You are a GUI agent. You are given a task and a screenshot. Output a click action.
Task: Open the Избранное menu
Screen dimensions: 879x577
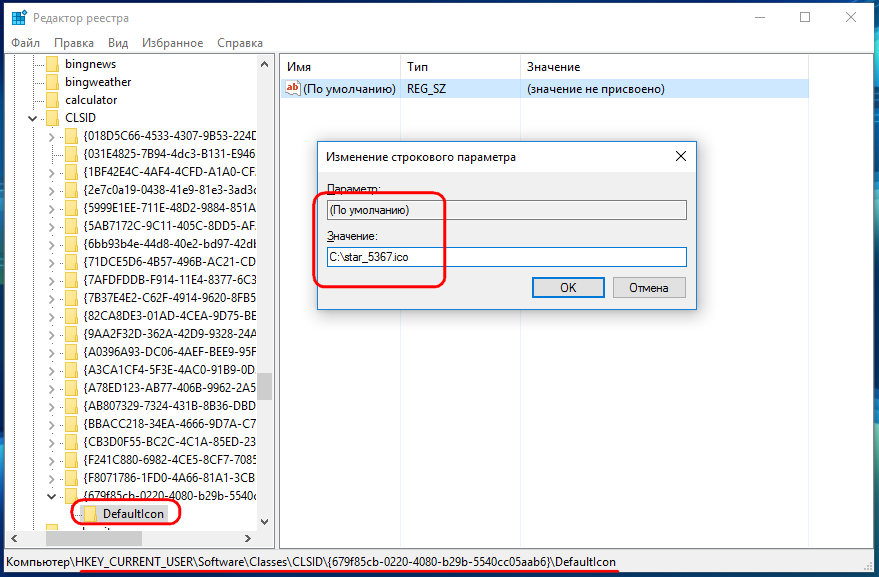tap(172, 43)
